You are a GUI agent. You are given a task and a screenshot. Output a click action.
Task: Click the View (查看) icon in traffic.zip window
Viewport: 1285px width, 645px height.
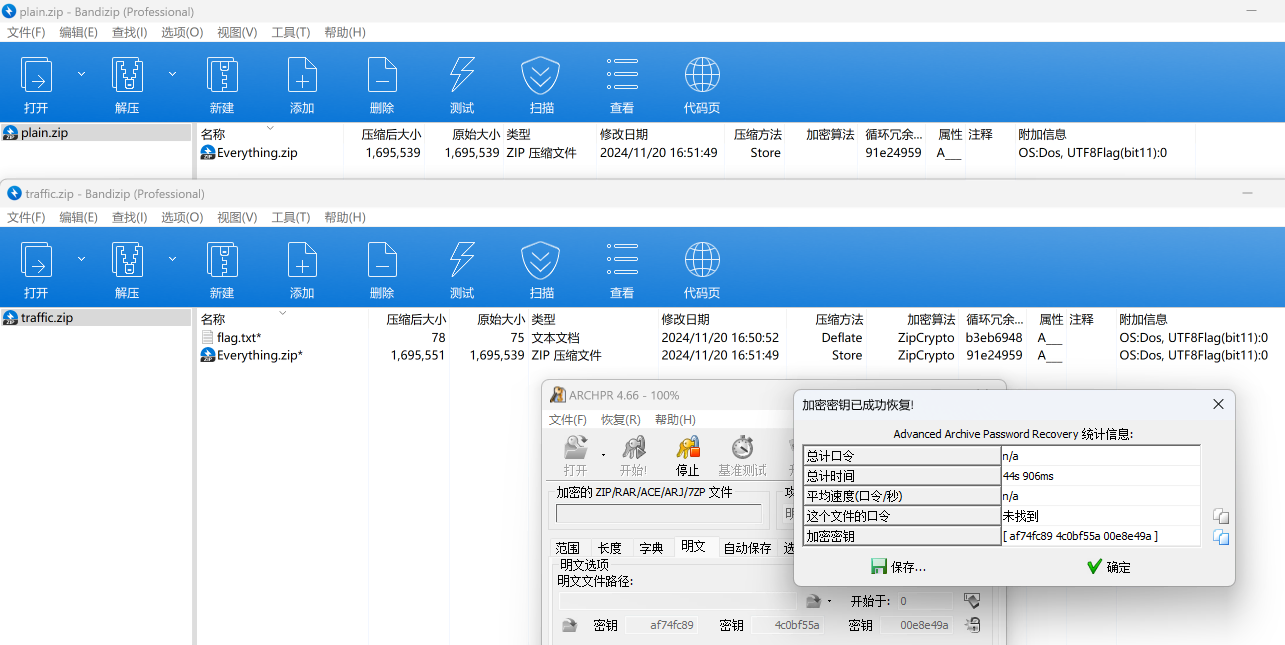(x=621, y=269)
